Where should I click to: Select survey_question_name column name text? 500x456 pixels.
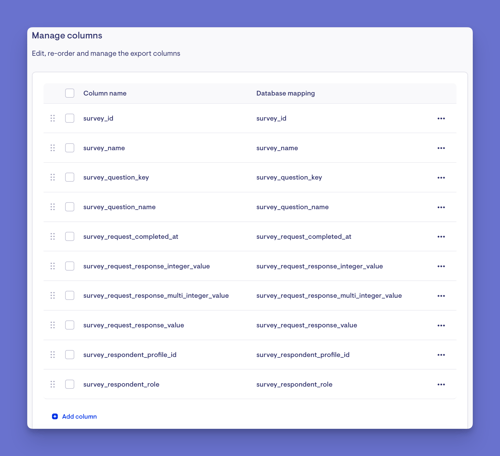point(119,207)
